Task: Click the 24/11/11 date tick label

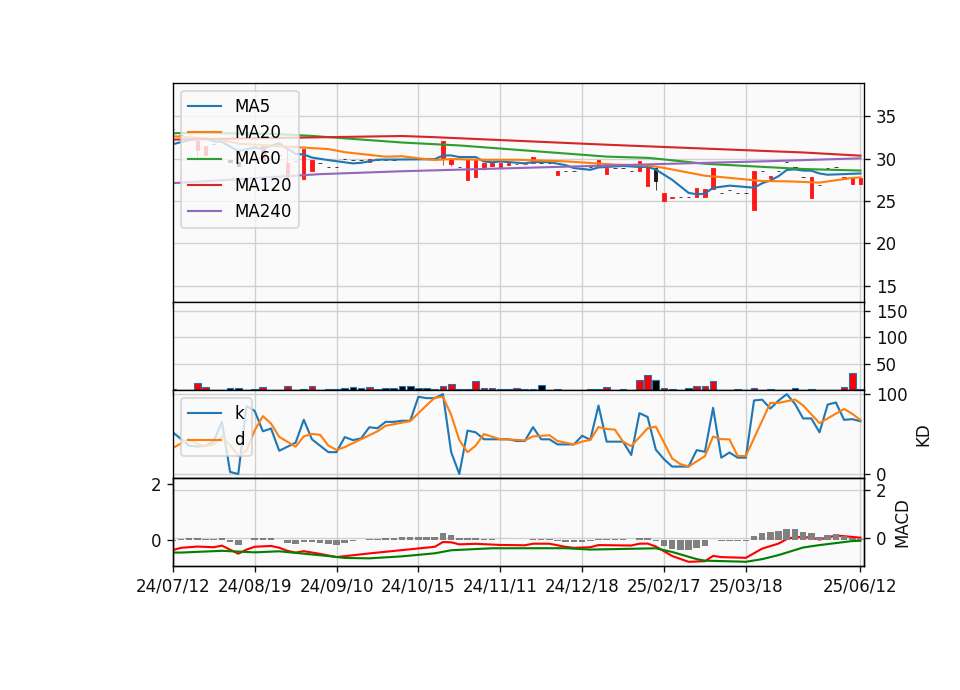Action: (x=500, y=586)
